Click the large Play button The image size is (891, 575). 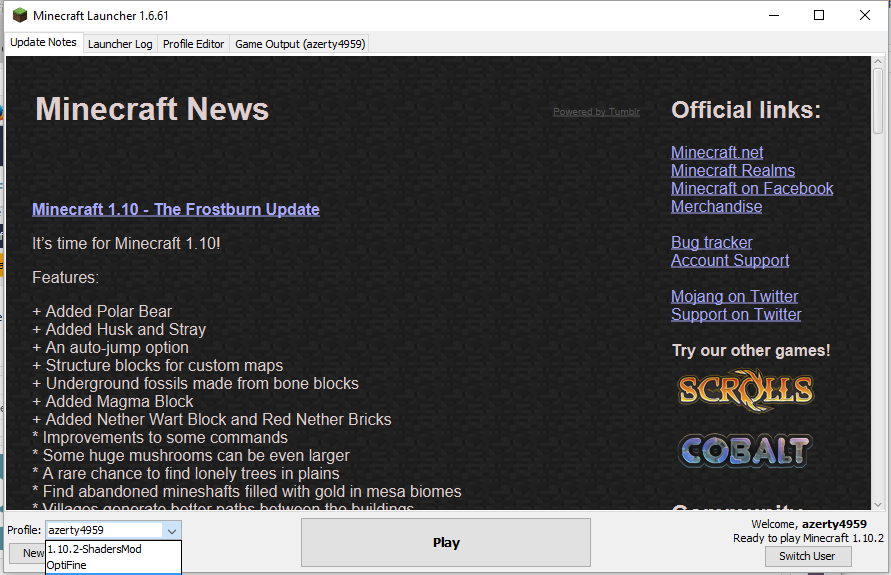446,543
